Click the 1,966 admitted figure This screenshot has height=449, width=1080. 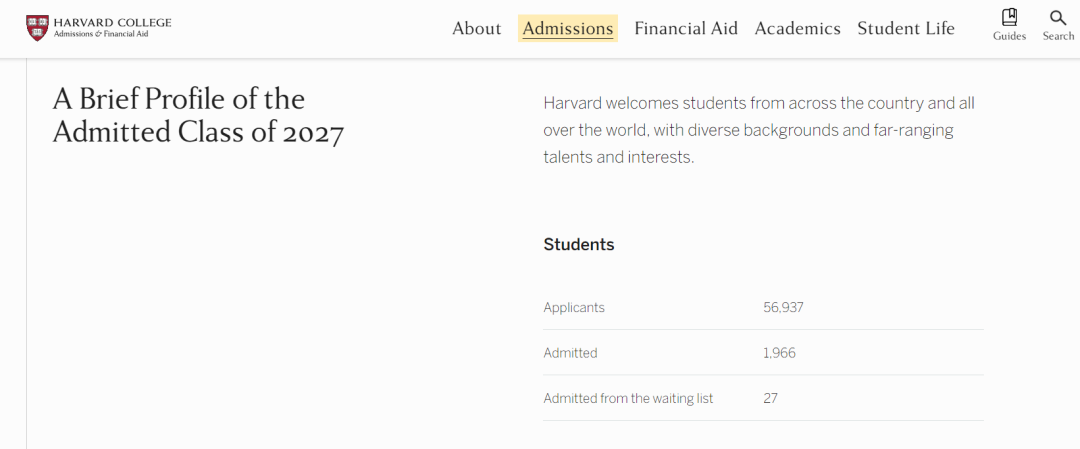(779, 353)
